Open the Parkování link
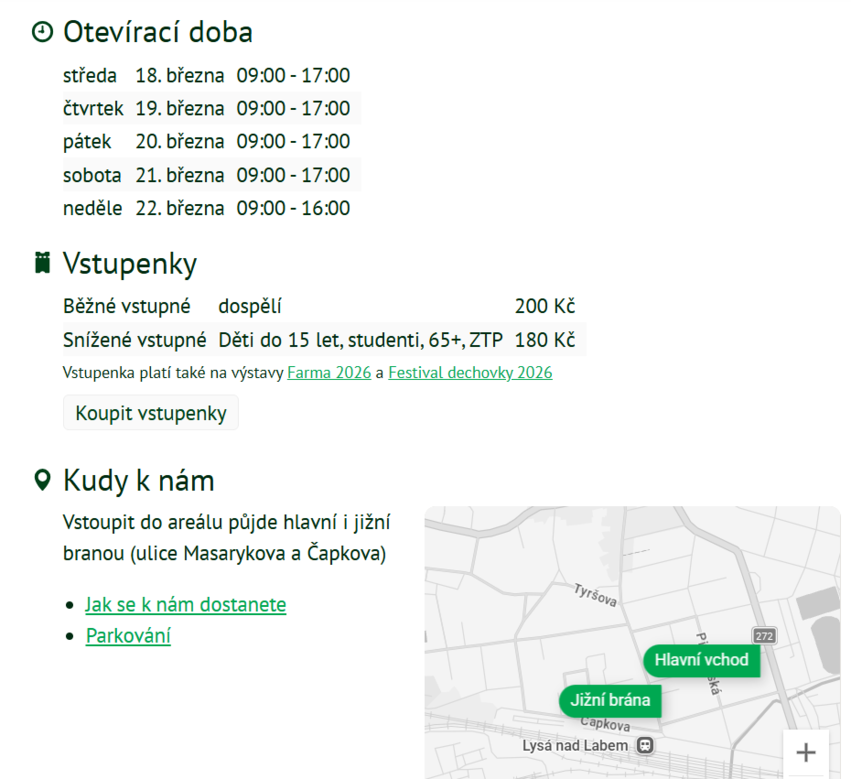851x779 pixels. [128, 636]
